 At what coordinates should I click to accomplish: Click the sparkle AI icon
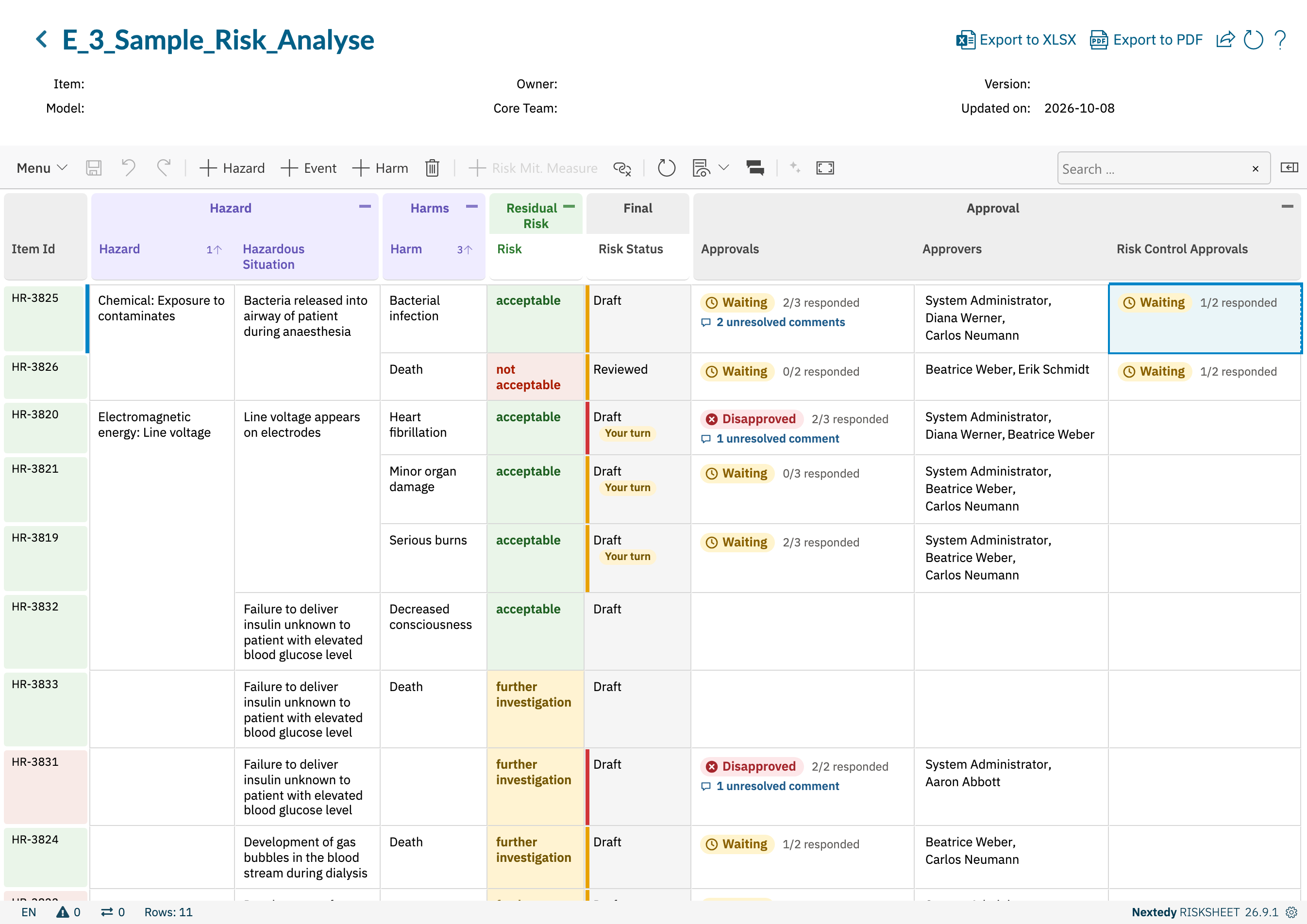795,168
